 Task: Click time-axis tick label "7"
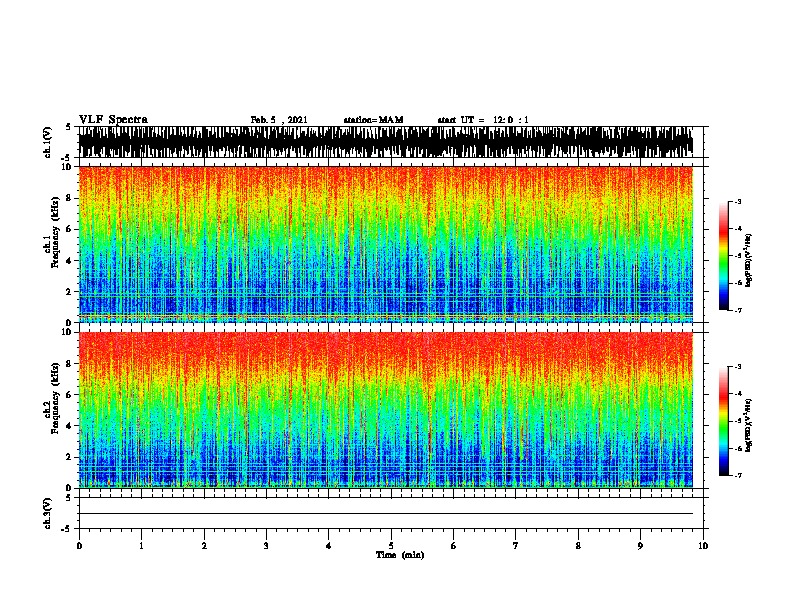pyautogui.click(x=516, y=546)
